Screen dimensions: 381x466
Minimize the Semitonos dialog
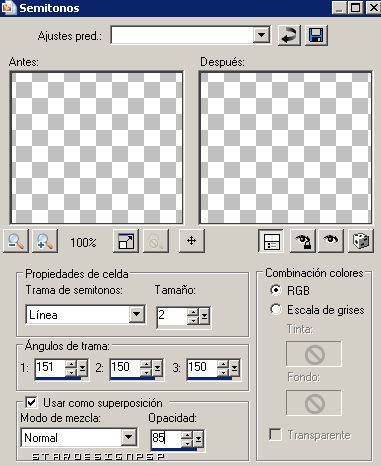[340, 7]
